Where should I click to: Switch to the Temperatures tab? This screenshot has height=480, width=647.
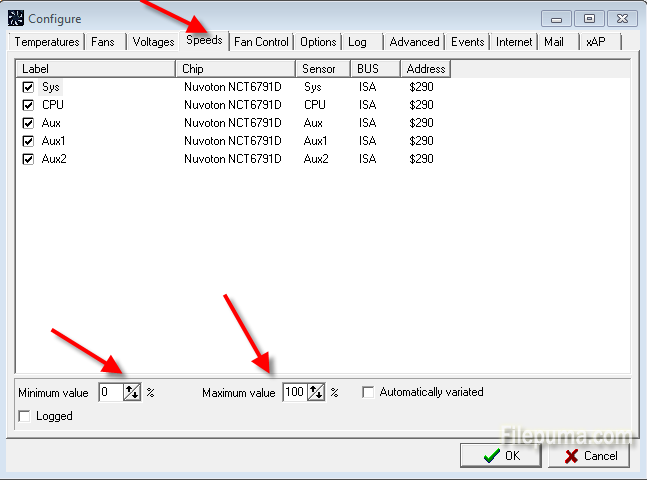tap(47, 42)
